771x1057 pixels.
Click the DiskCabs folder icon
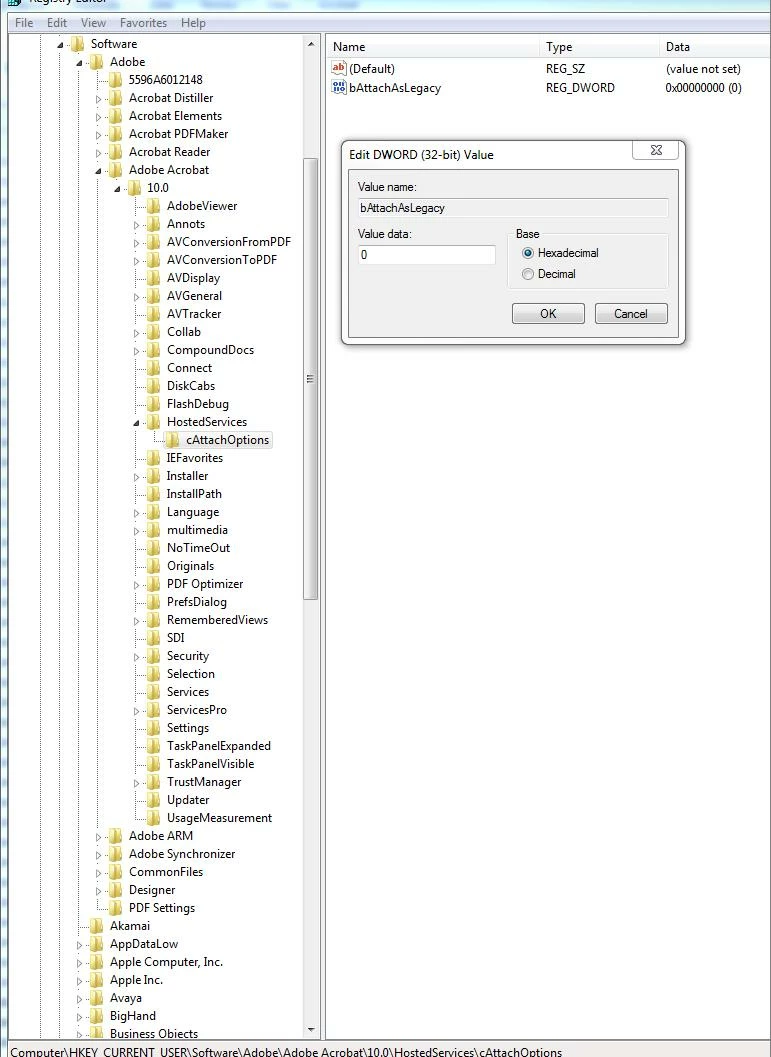[x=154, y=386]
